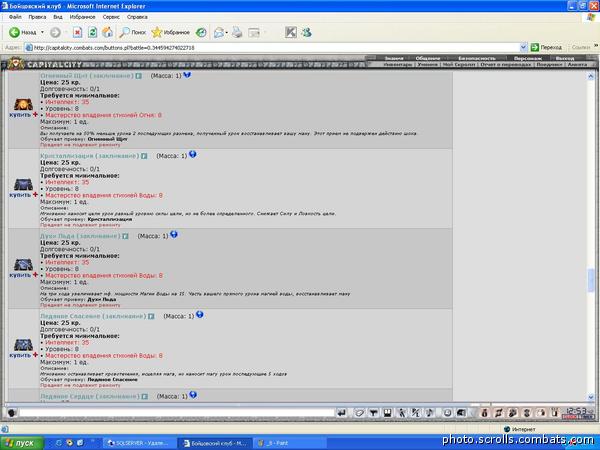Click blue gift icon beside Кристаллизация mass
The height and width of the screenshot is (450, 600).
tap(192, 154)
